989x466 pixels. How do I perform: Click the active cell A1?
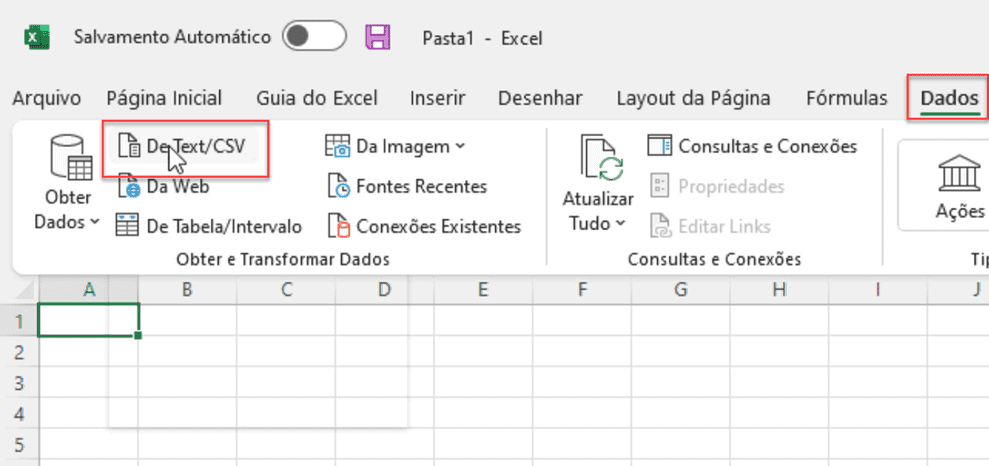89,320
